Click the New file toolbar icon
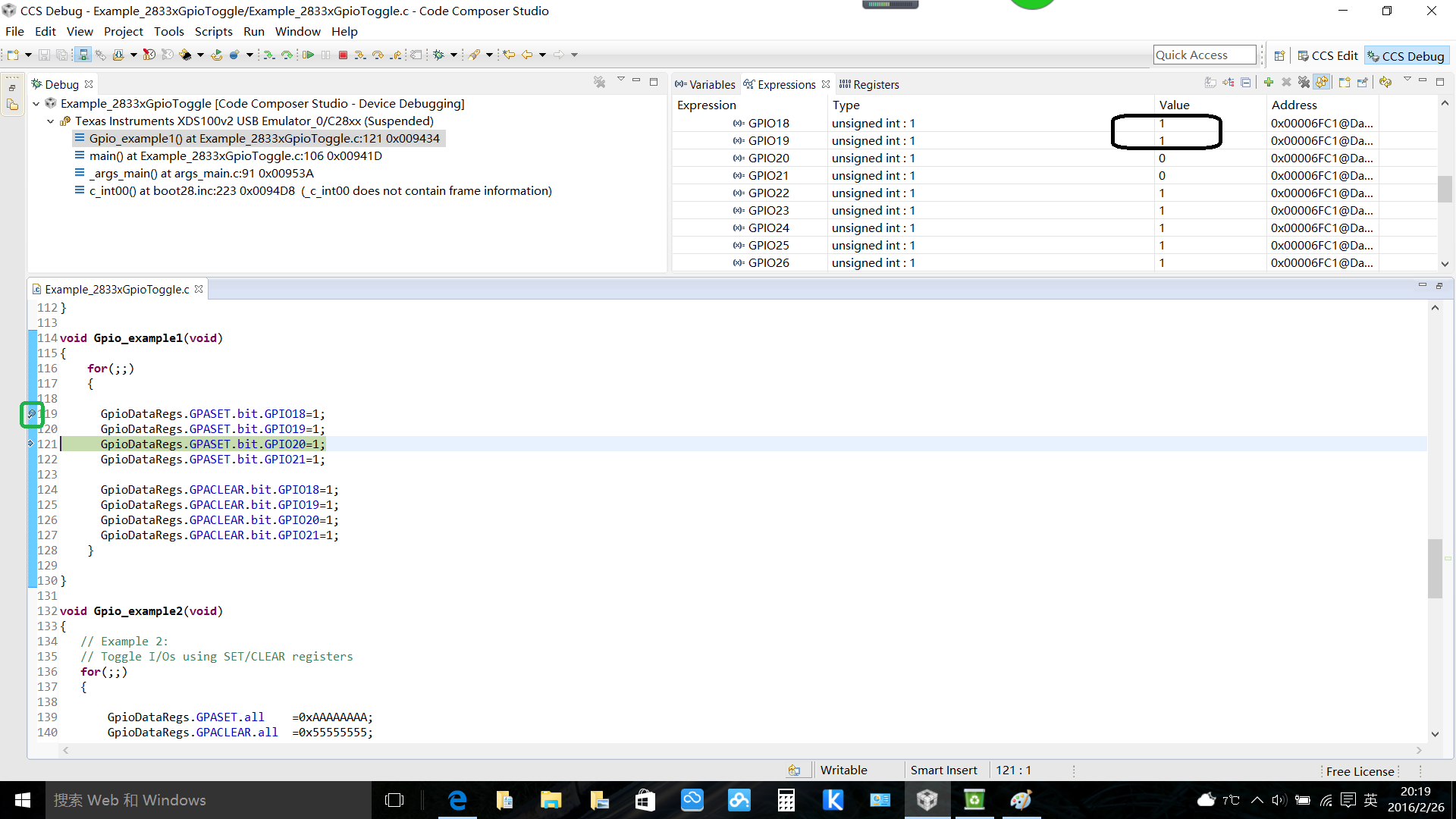Screen dimensions: 1456x819 [x=12, y=55]
